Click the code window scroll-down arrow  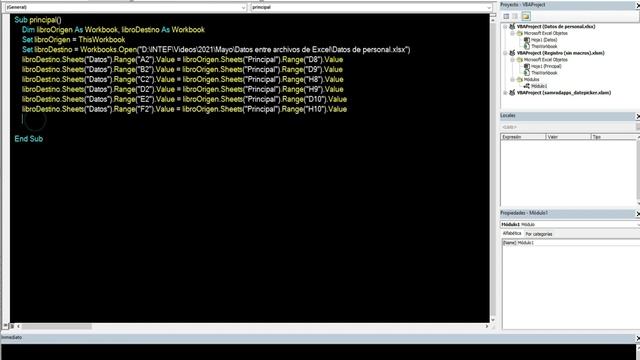click(x=493, y=320)
